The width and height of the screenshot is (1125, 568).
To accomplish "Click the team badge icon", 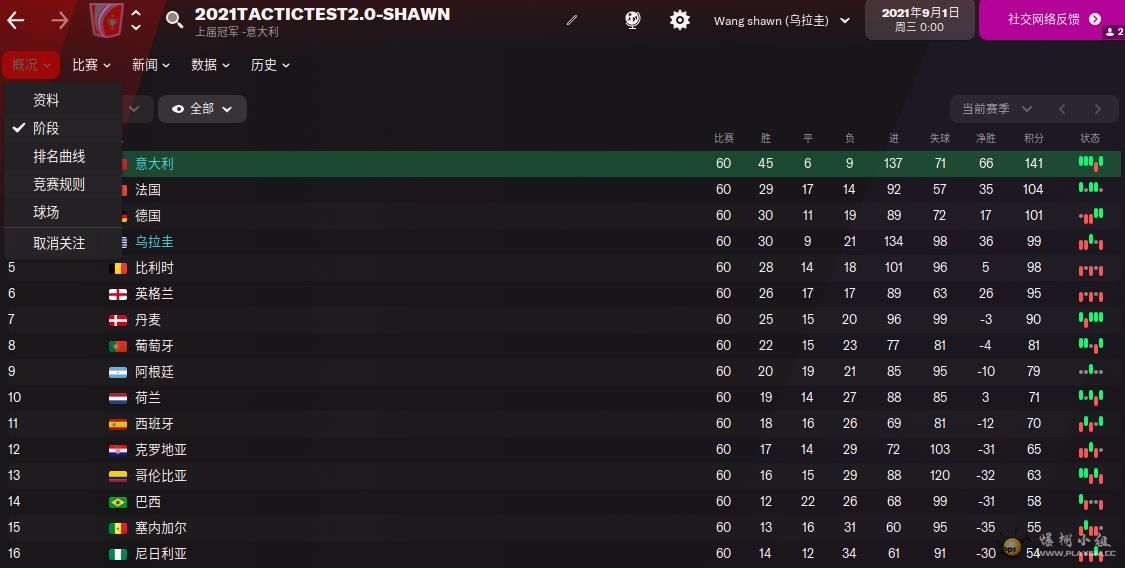I will [104, 20].
